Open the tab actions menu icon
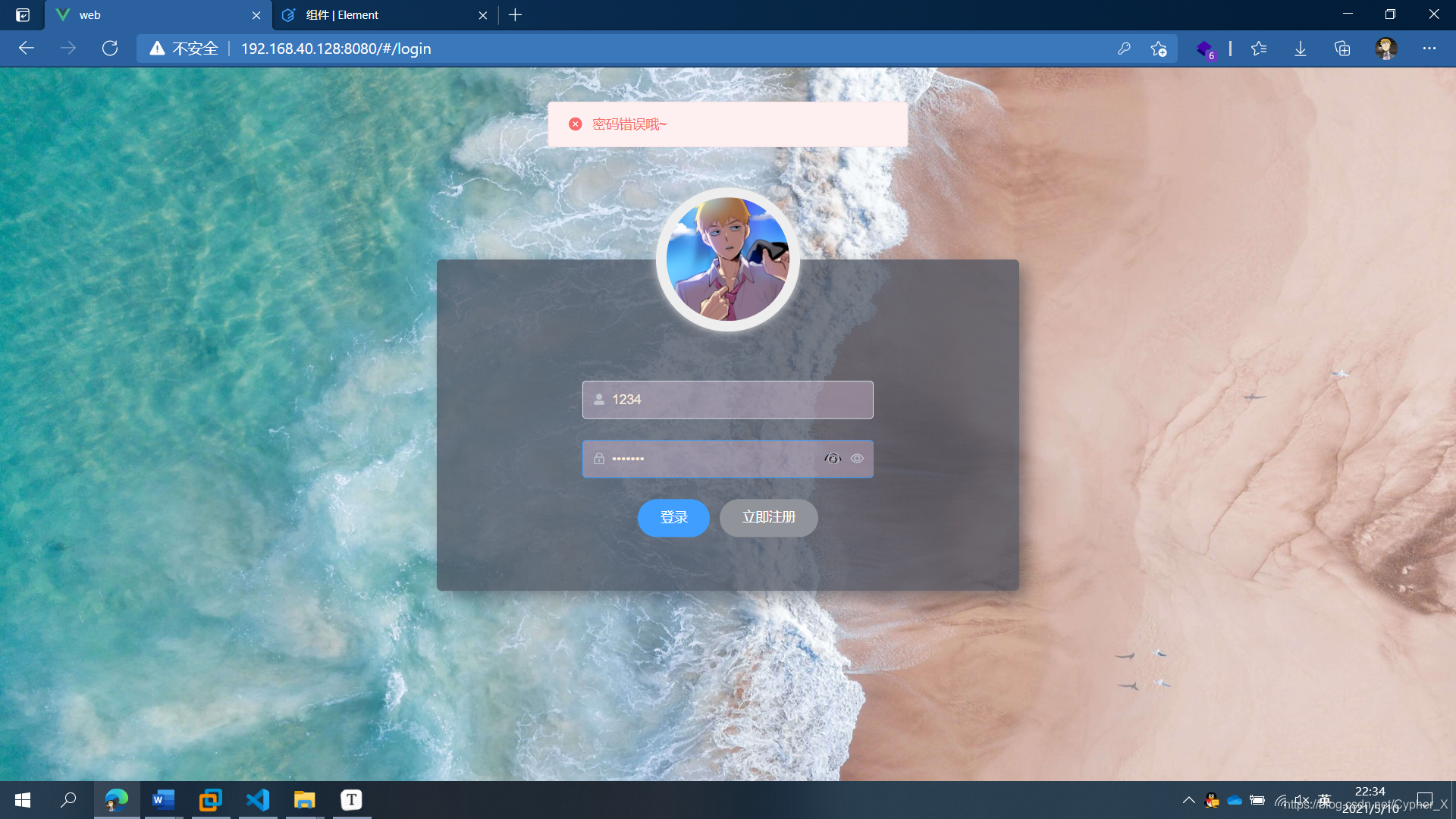Screen dimensions: 1456x819 click(23, 15)
